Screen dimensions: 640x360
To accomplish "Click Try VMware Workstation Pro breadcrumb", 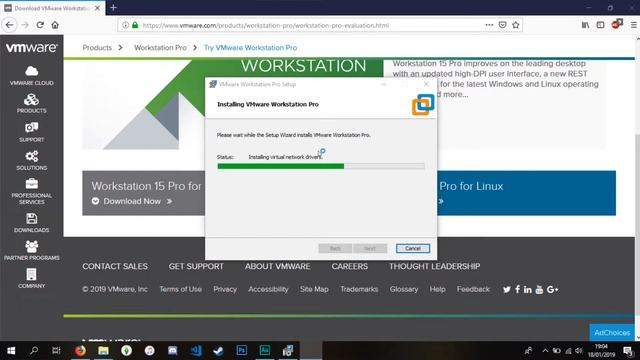I will (x=251, y=48).
